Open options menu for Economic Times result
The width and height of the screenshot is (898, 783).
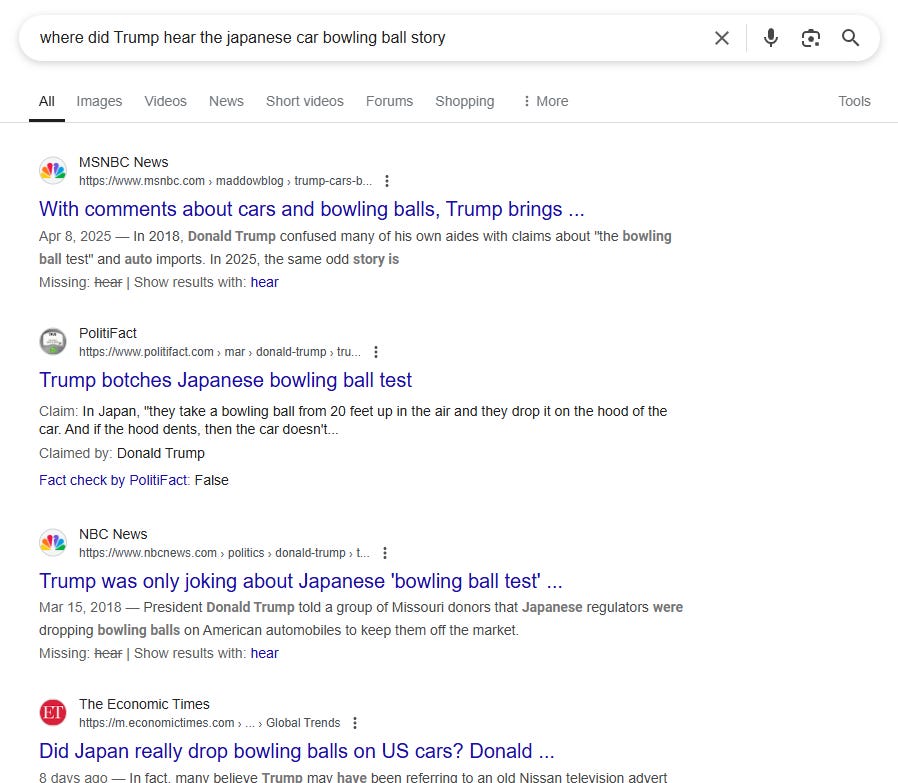click(x=355, y=723)
